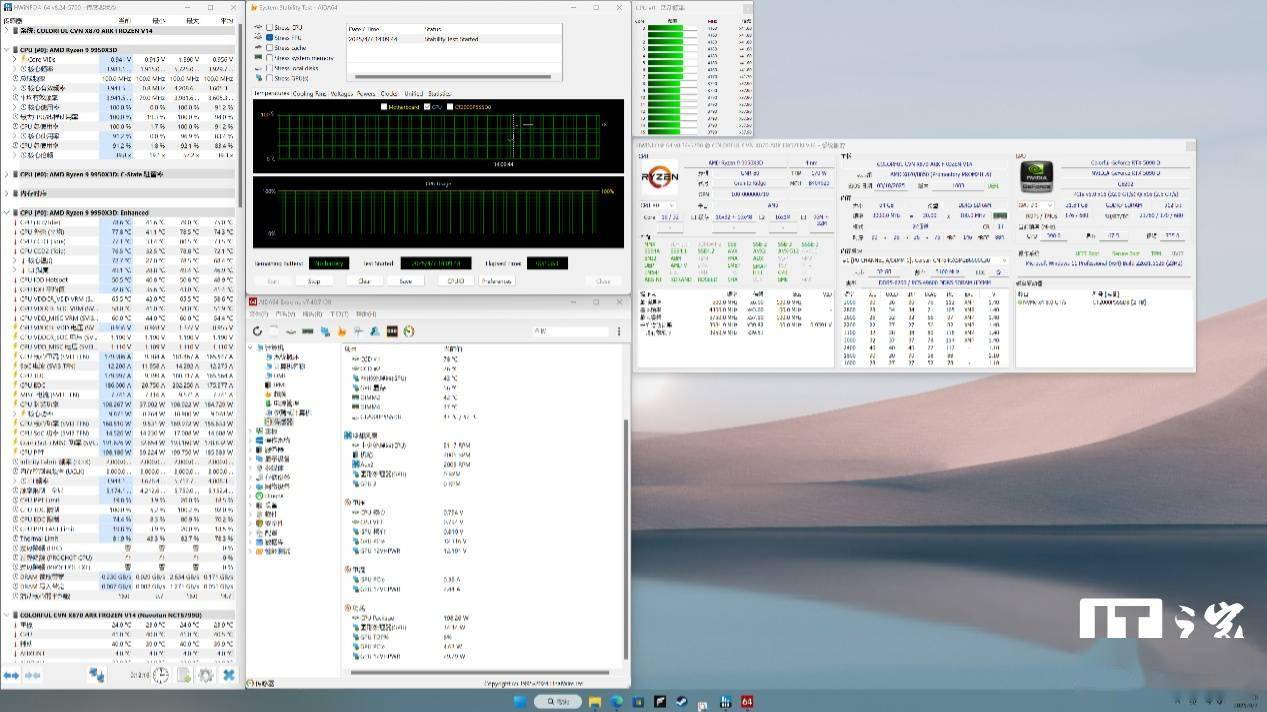Collapse the COLORFUL CVN X870 Nuvoton sensor group
Screen dimensions: 1267x712
[8, 615]
